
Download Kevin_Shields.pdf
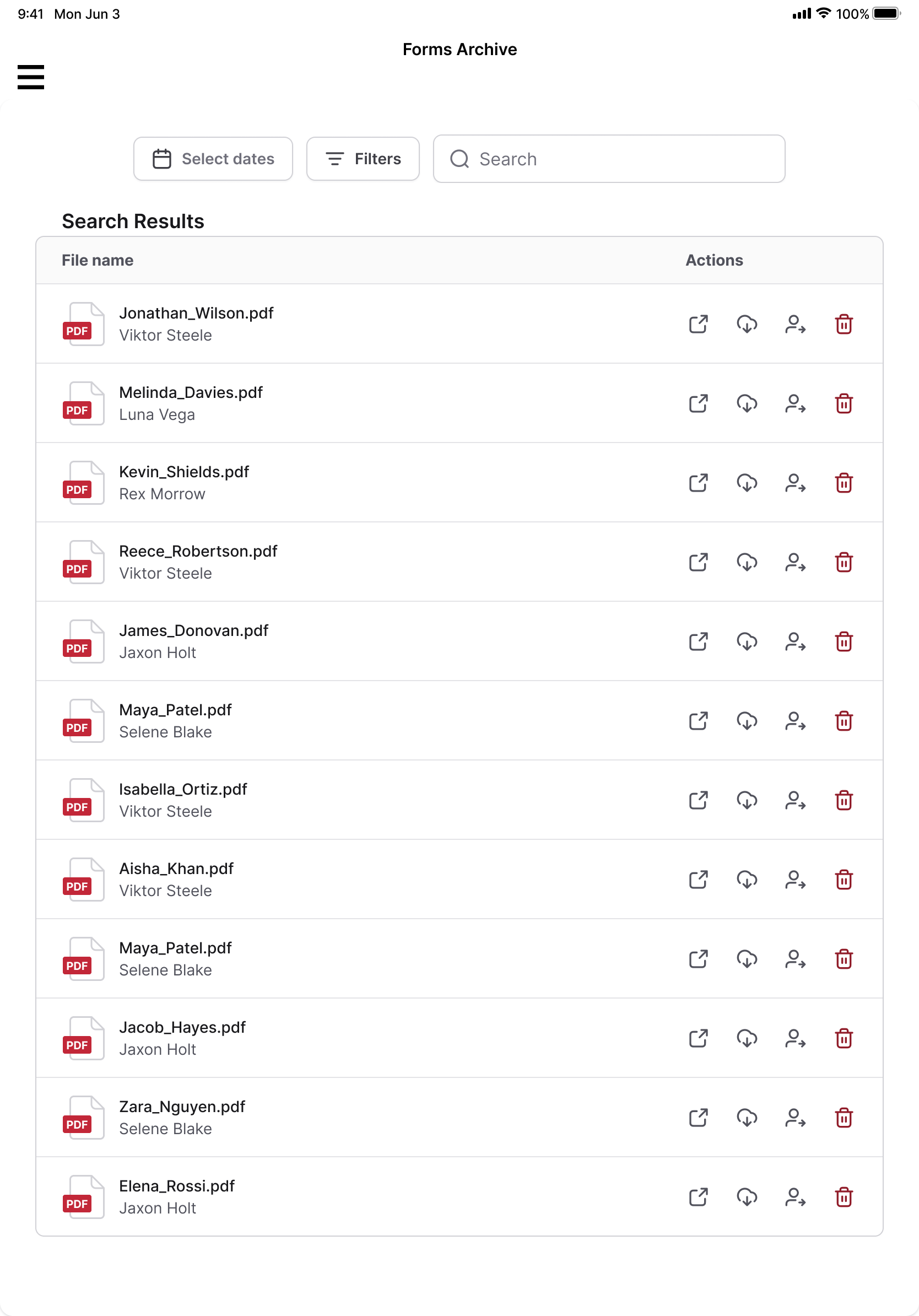747,483
